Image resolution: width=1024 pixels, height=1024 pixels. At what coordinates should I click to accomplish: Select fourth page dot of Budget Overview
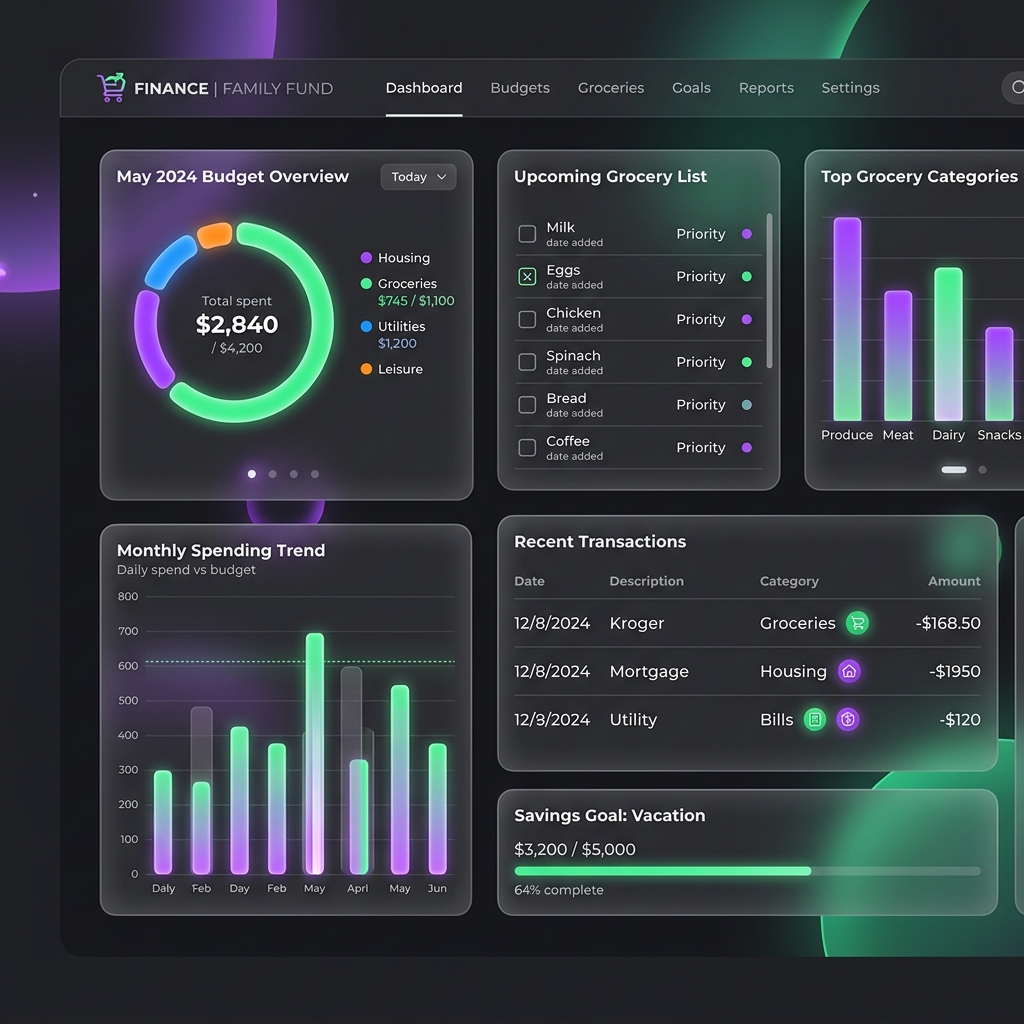click(315, 474)
